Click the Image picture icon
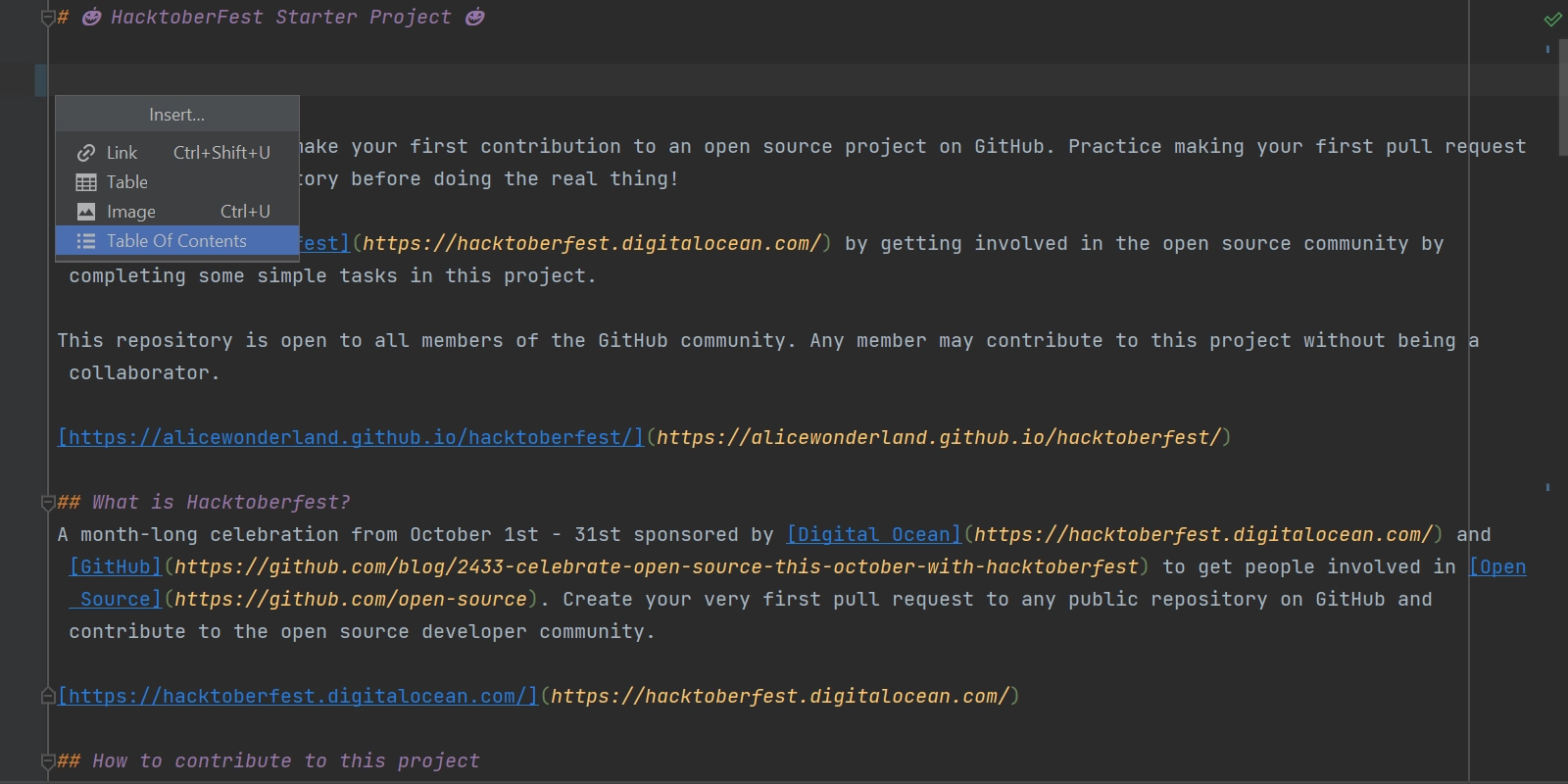Screen dimensions: 1568x784 click(x=86, y=212)
